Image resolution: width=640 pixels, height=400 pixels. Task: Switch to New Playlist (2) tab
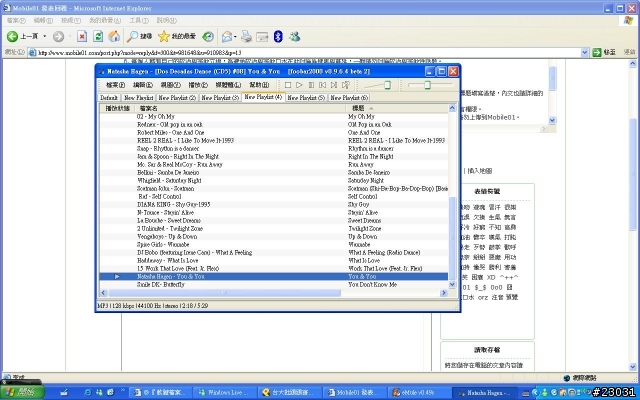click(x=177, y=98)
